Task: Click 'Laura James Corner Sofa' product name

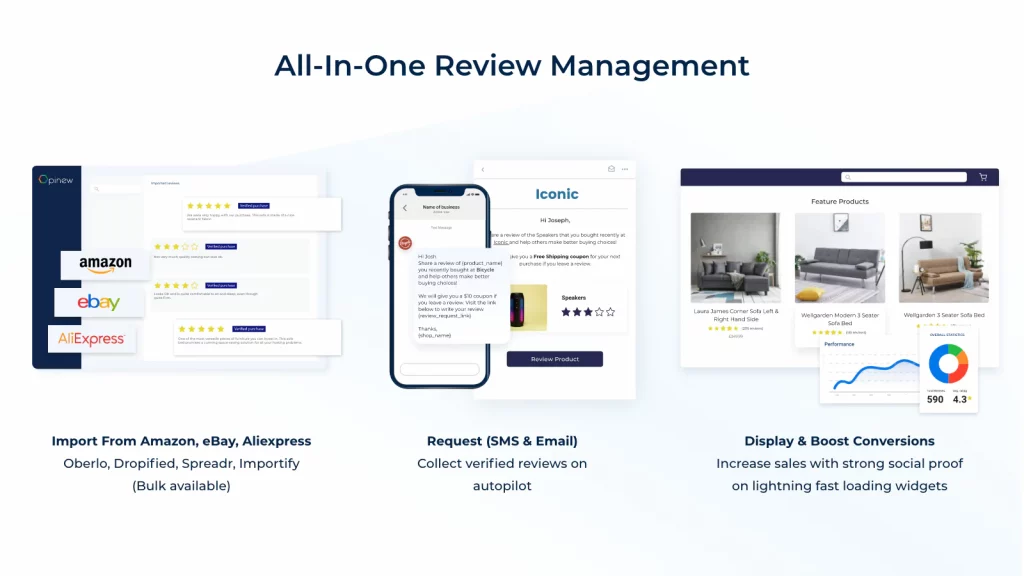Action: point(735,315)
